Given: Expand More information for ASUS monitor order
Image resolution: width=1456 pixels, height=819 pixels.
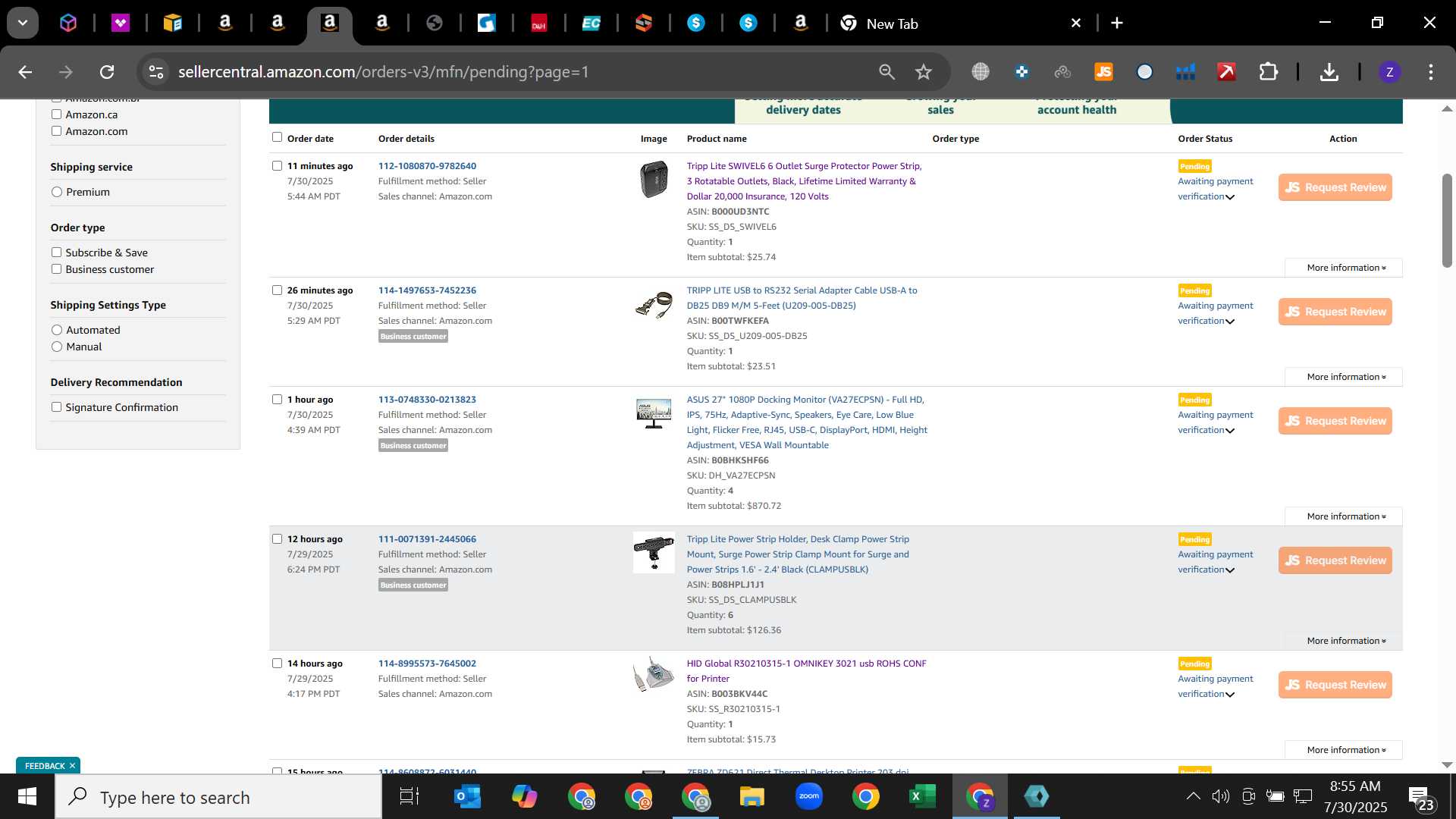Looking at the screenshot, I should (x=1345, y=516).
